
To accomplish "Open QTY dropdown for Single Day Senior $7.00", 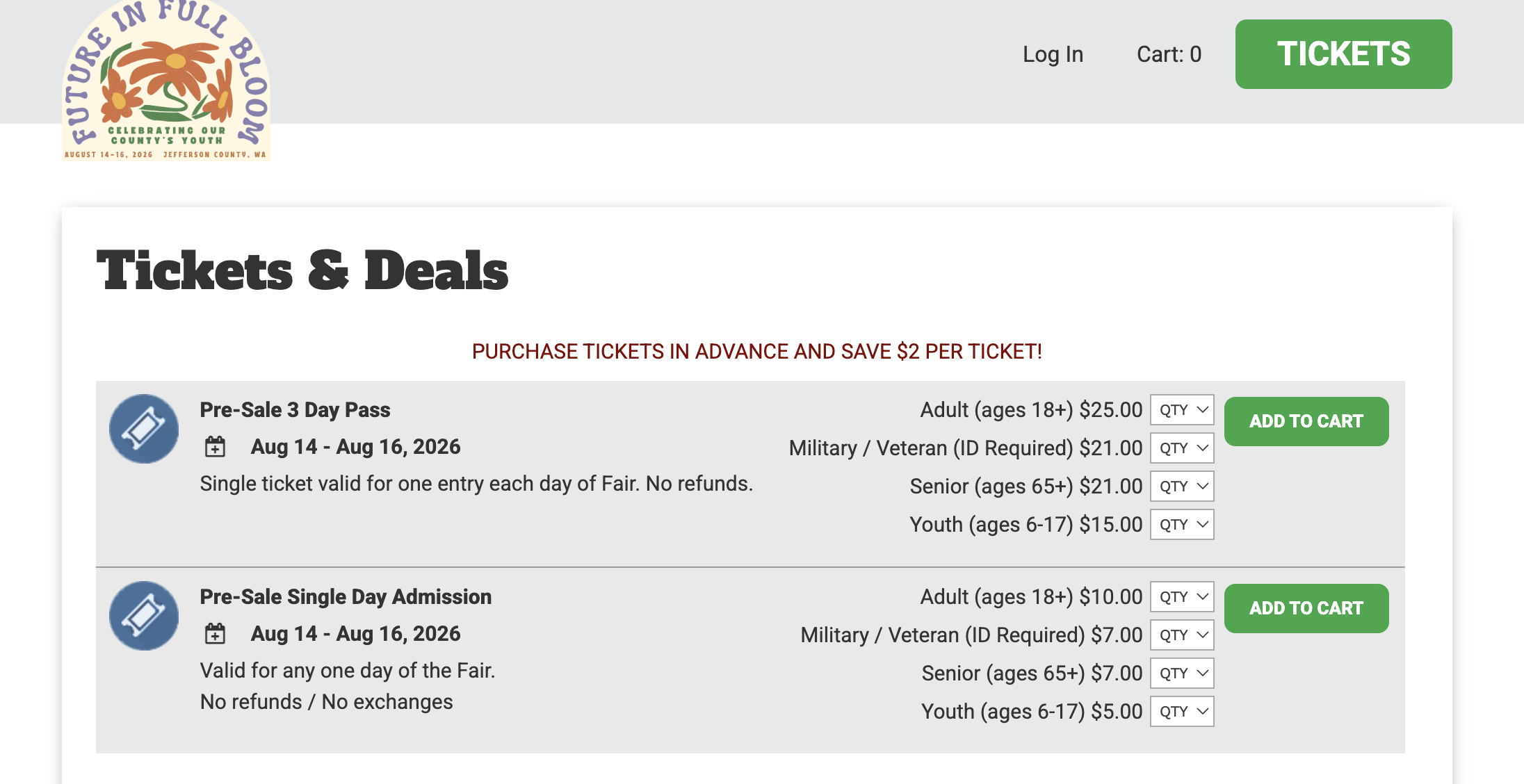I will pyautogui.click(x=1182, y=673).
